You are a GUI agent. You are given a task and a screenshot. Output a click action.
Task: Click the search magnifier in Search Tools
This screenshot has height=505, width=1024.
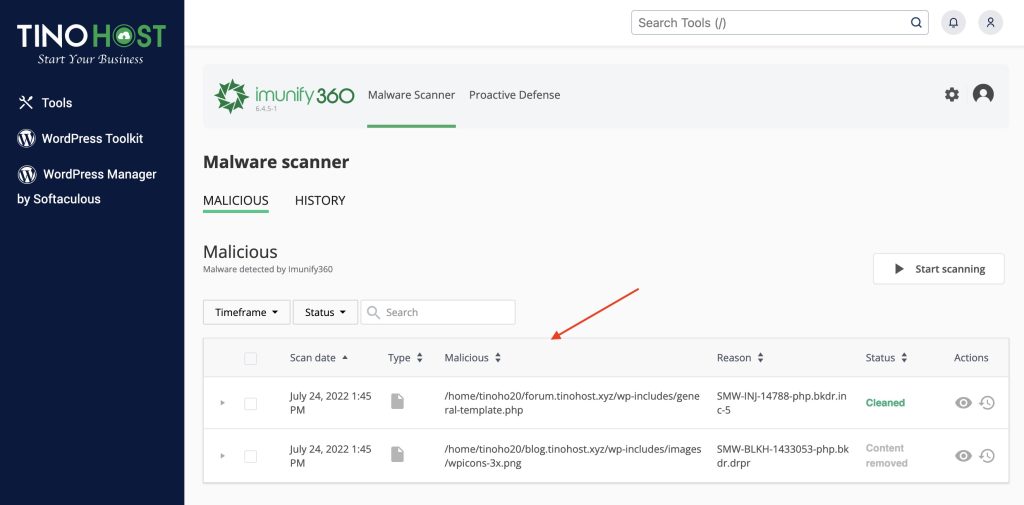click(916, 23)
